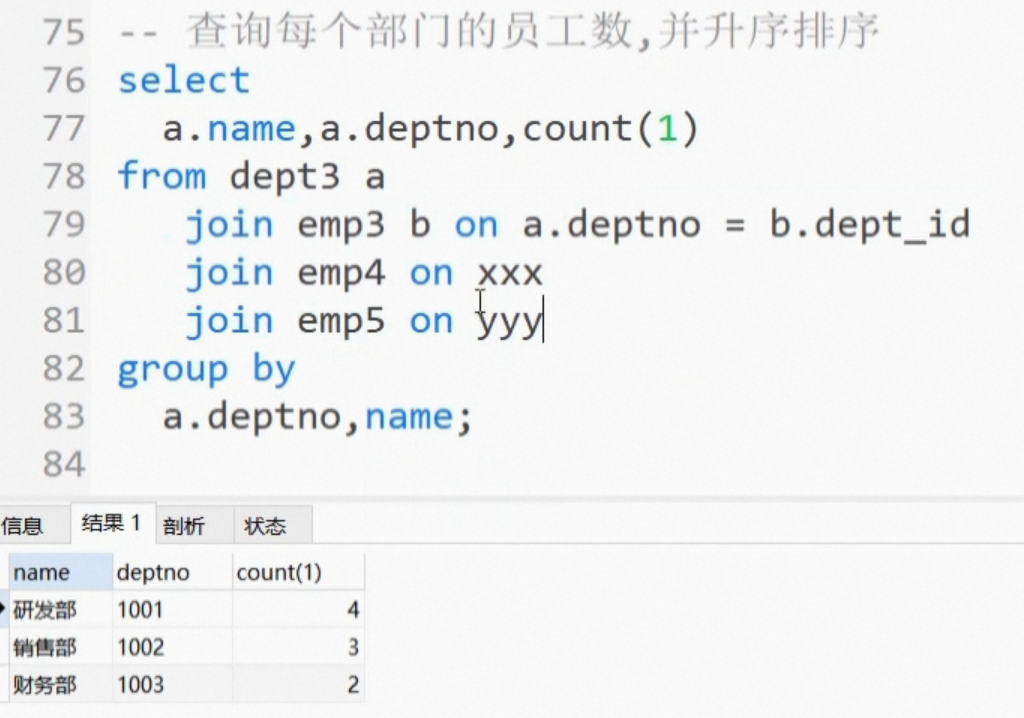Viewport: 1024px width, 718px height.
Task: Click the xxx placeholder on line 80
Action: [510, 274]
